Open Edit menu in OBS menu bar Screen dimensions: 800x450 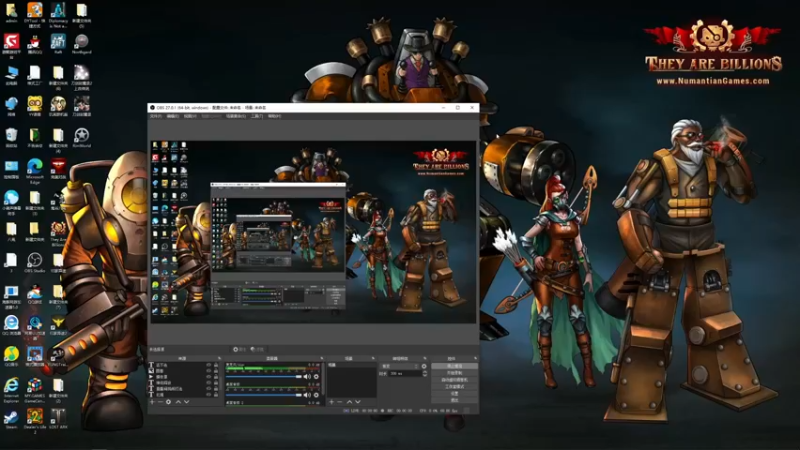point(173,116)
